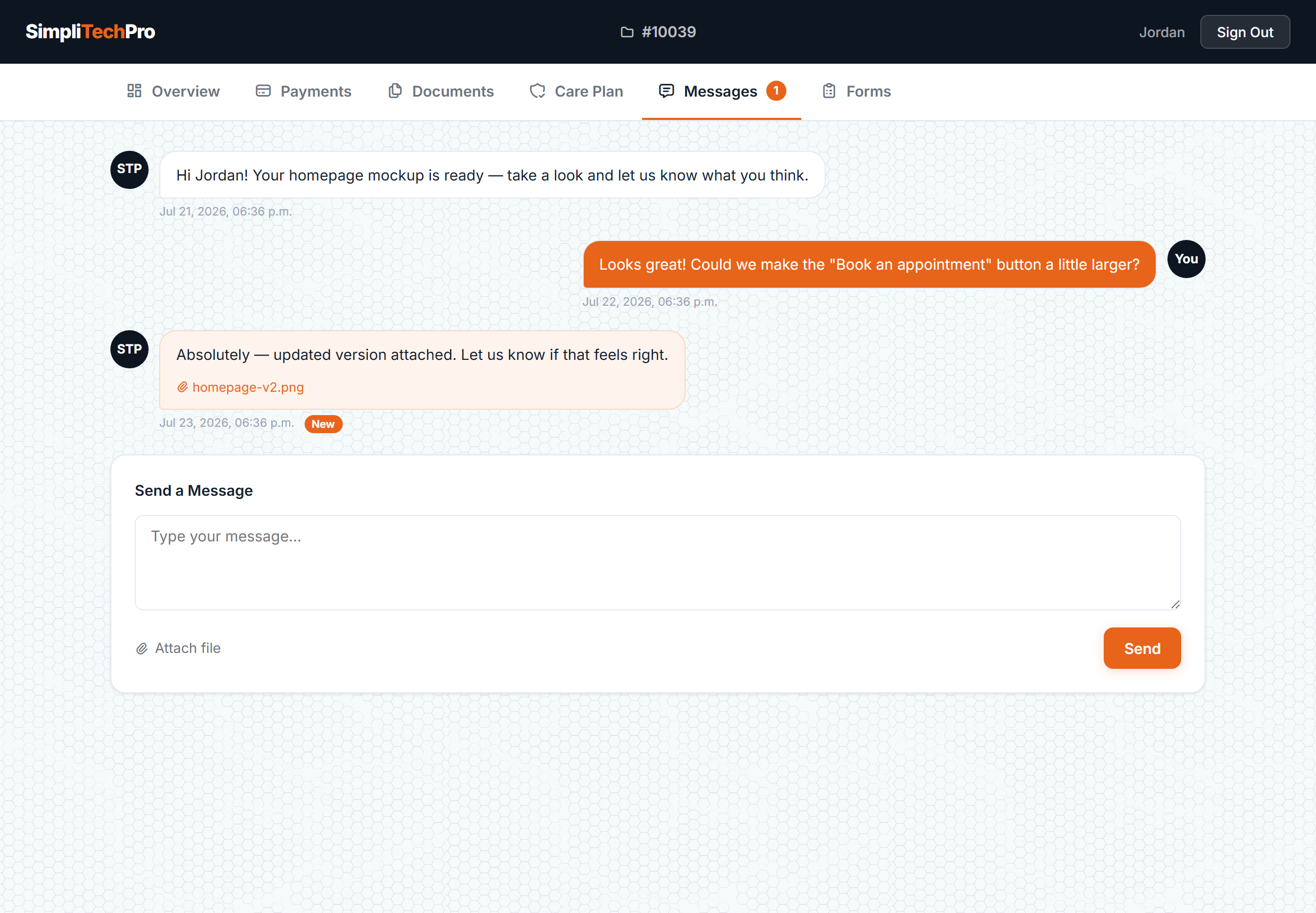Click the Forms clipboard icon
Viewport: 1316px width, 913px height.
pos(829,91)
